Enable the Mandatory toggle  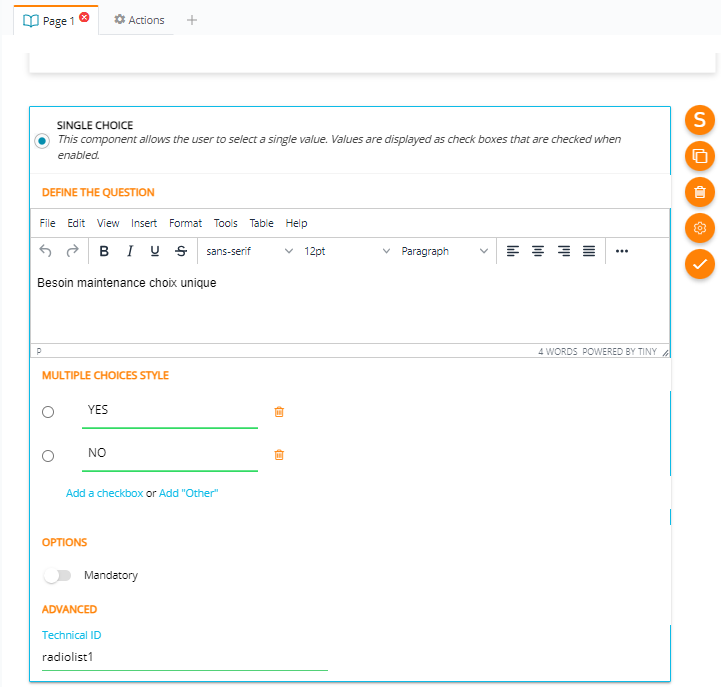click(58, 576)
